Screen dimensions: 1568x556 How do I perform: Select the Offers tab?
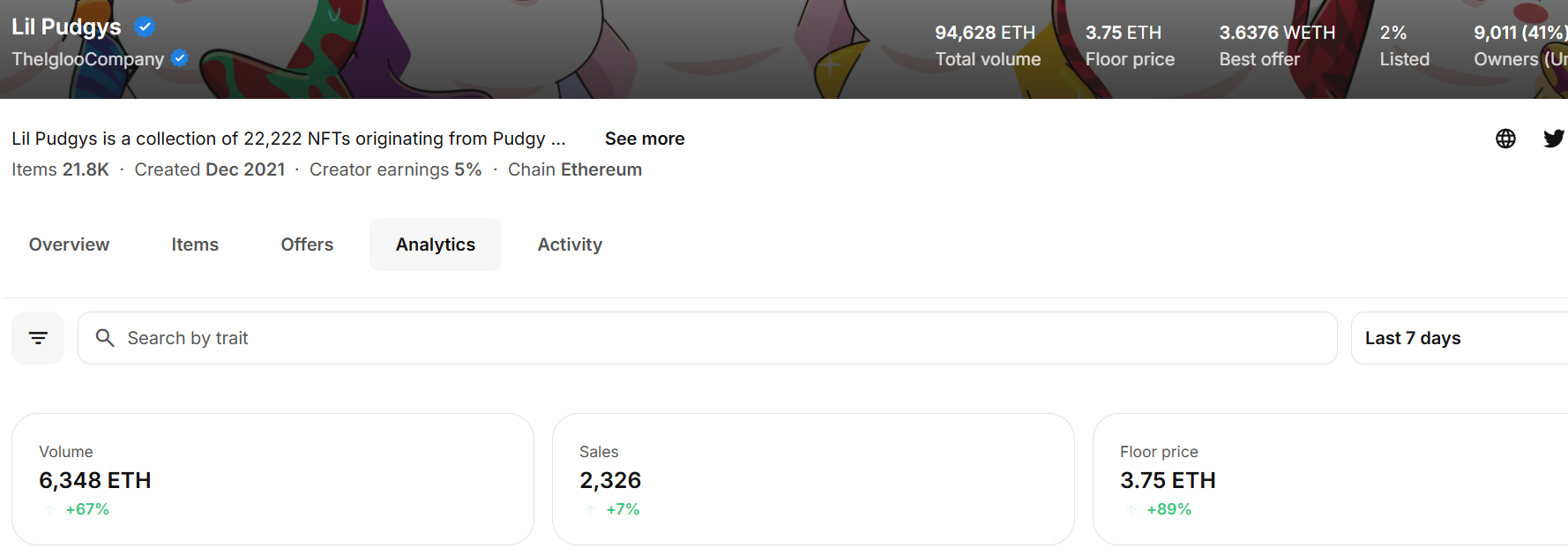307,244
